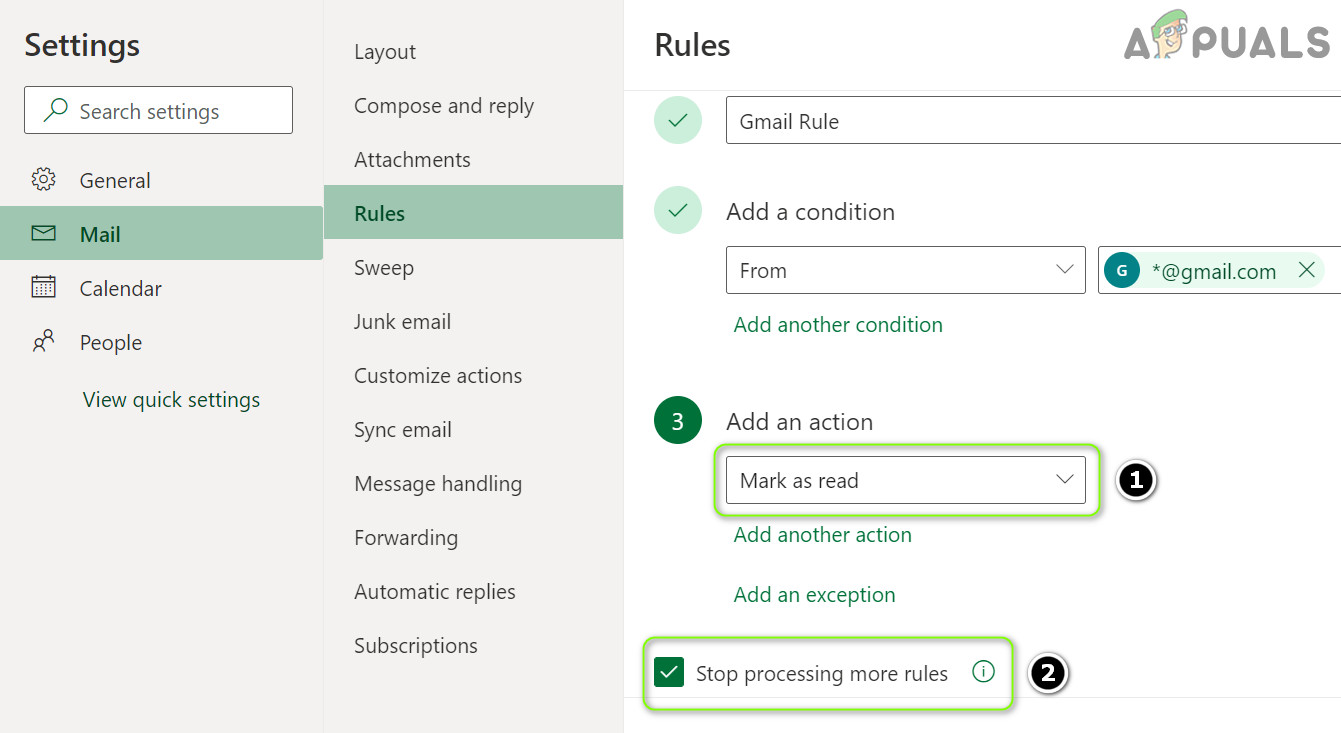Click the magnifier icon in search settings
This screenshot has width=1341, height=733.
[56, 111]
